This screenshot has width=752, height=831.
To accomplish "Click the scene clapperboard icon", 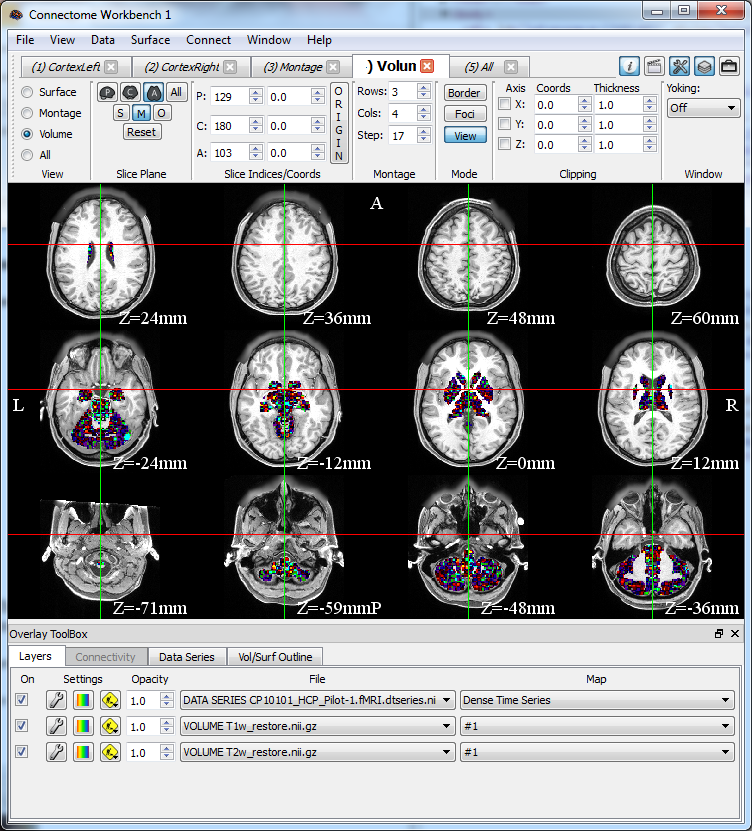I will [x=654, y=66].
